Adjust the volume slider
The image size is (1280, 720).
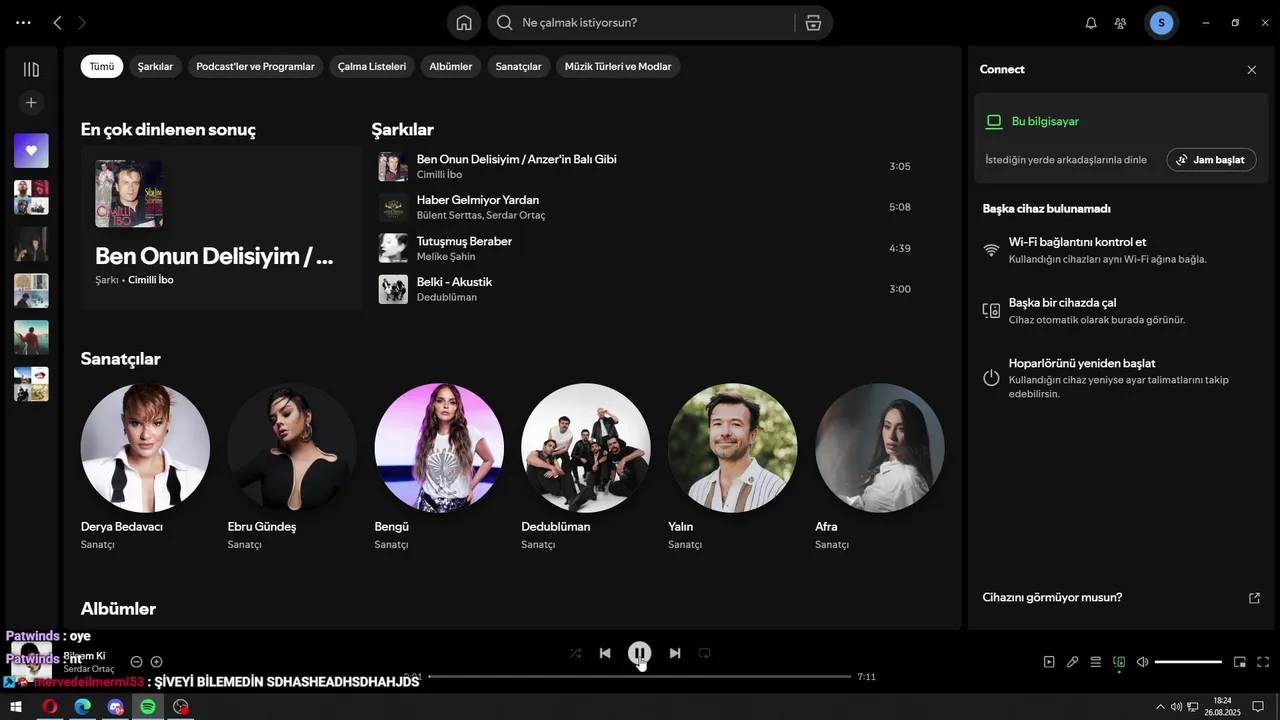(1188, 662)
